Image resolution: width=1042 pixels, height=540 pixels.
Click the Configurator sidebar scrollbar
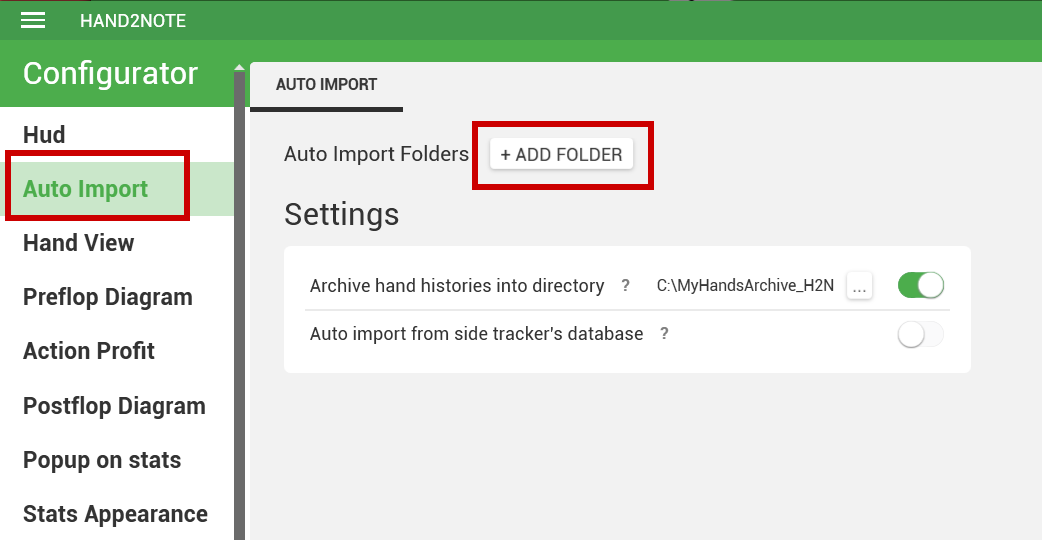point(239,306)
